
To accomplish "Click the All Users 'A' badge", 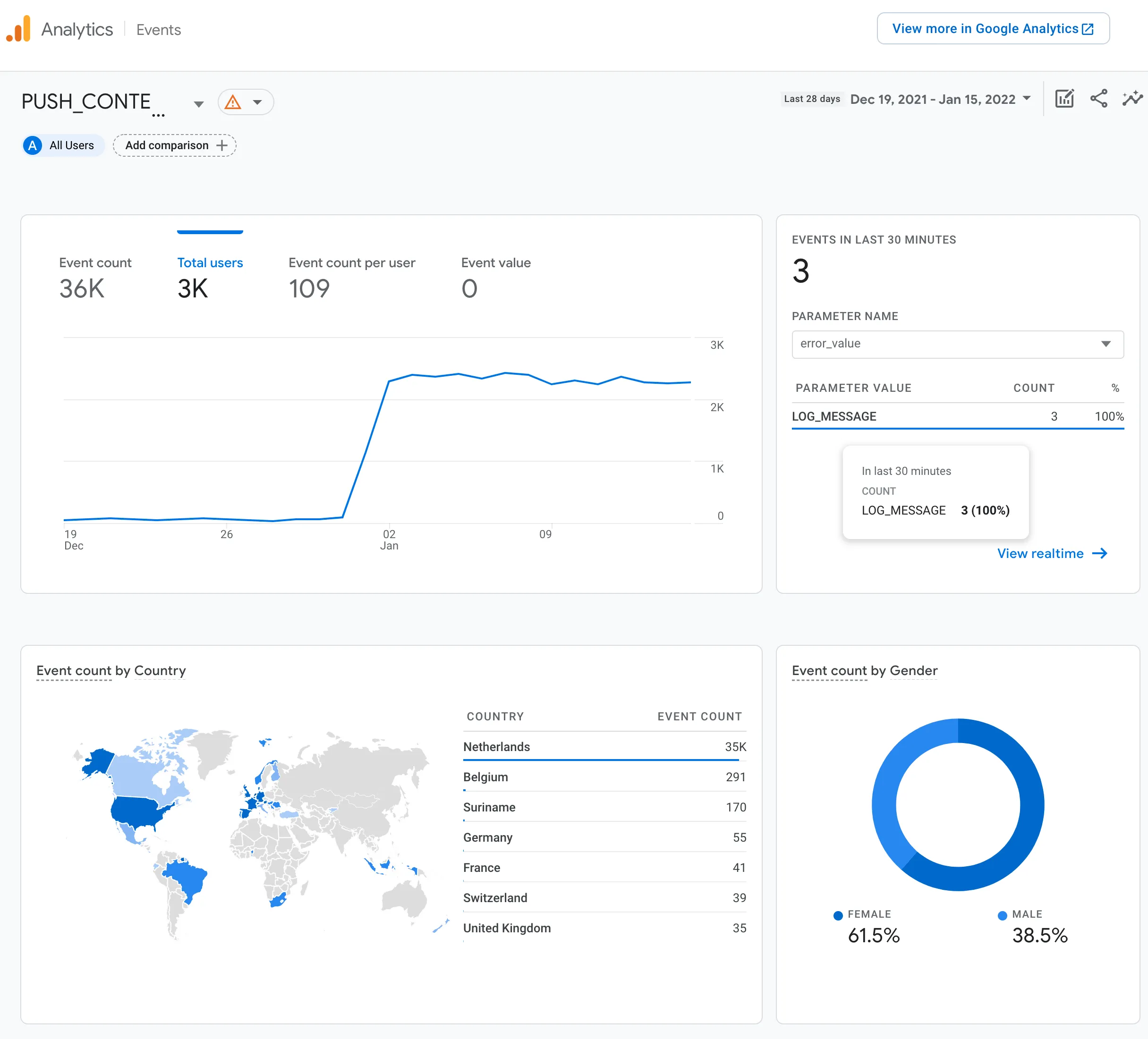I will [33, 145].
